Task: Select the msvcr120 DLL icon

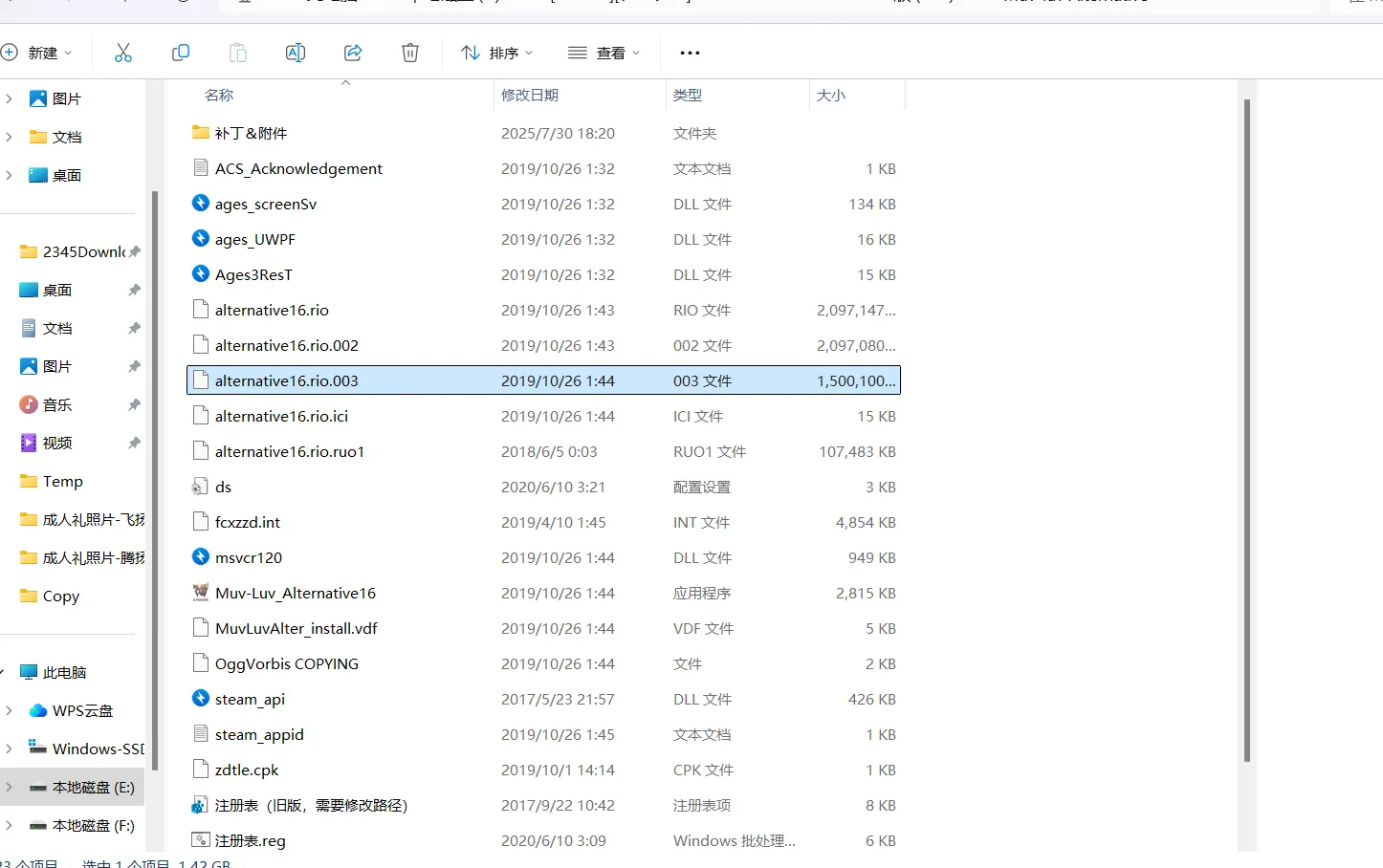Action: point(201,557)
